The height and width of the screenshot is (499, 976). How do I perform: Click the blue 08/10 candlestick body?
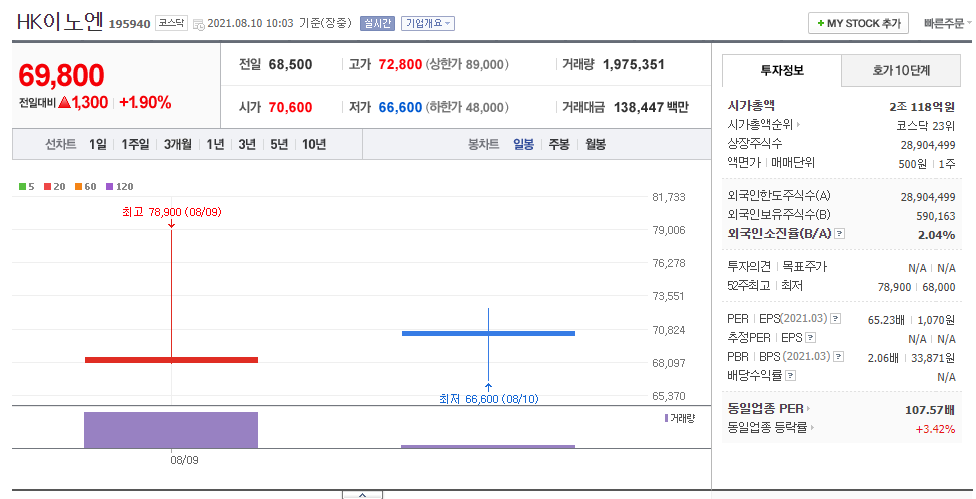tap(488, 333)
